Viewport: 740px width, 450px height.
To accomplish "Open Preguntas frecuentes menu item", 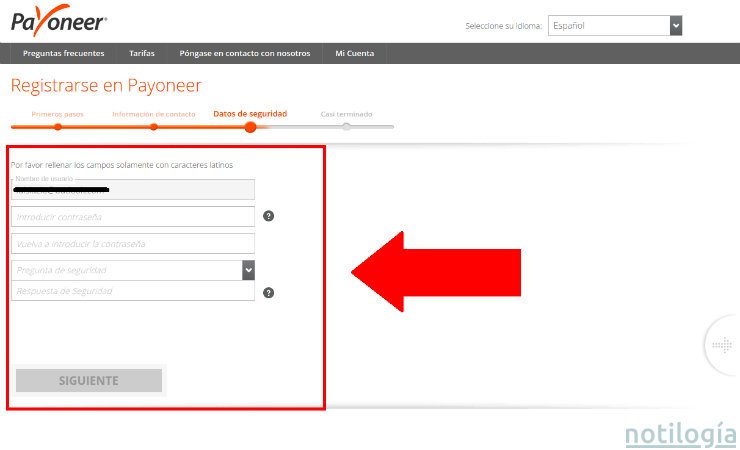I will click(64, 53).
